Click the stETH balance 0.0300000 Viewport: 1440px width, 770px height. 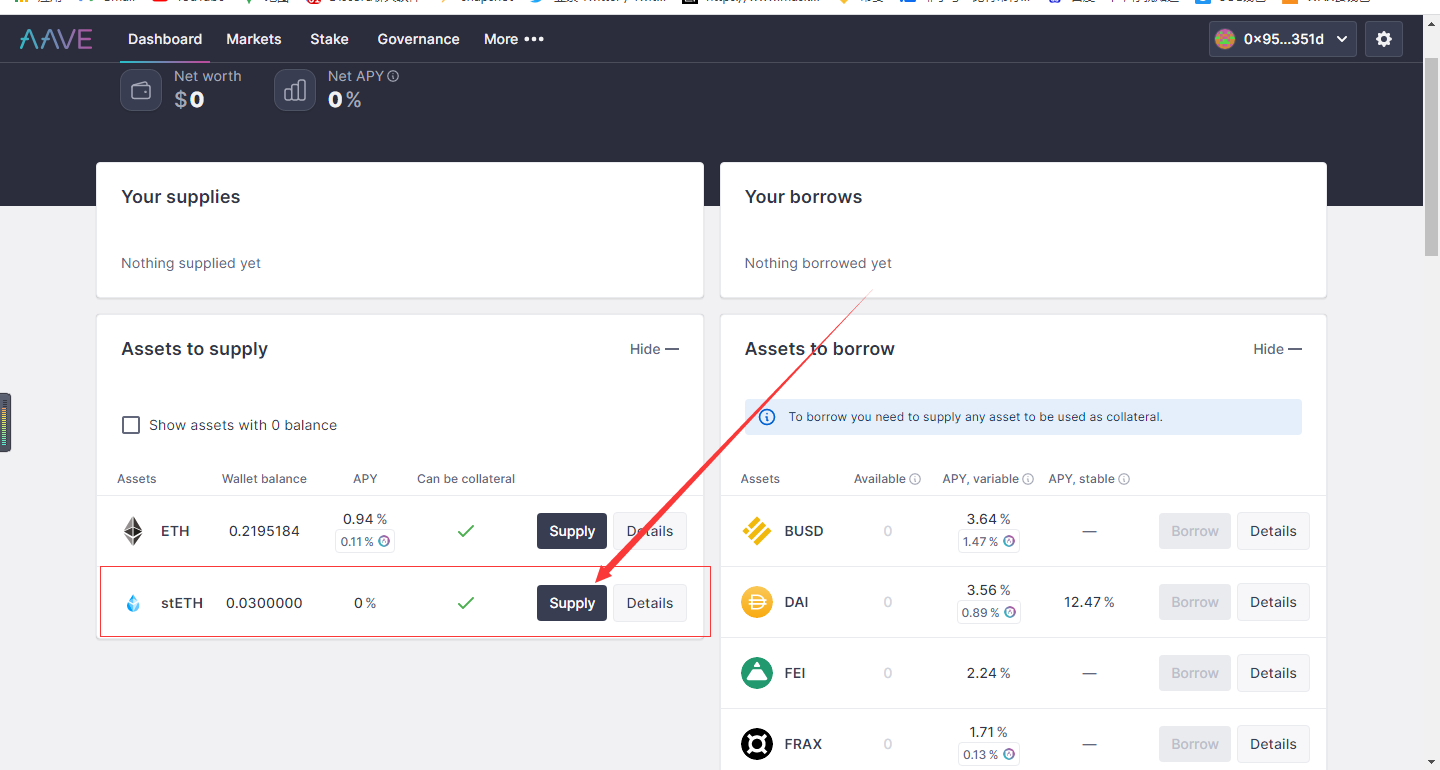pos(264,603)
